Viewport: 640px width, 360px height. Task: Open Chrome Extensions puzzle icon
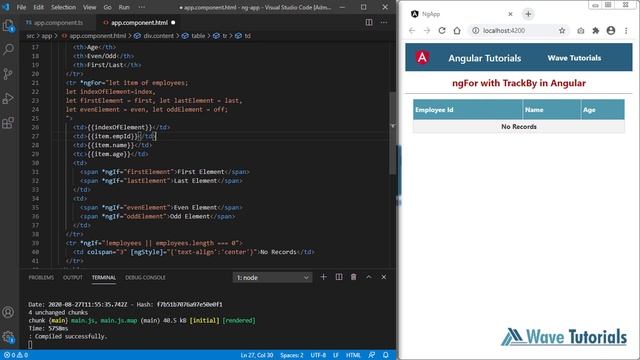pyautogui.click(x=596, y=31)
